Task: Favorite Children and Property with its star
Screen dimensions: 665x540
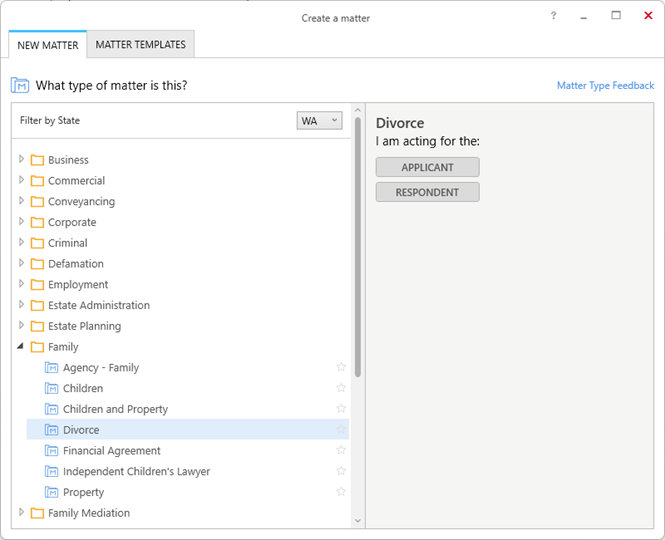Action: pyautogui.click(x=341, y=408)
